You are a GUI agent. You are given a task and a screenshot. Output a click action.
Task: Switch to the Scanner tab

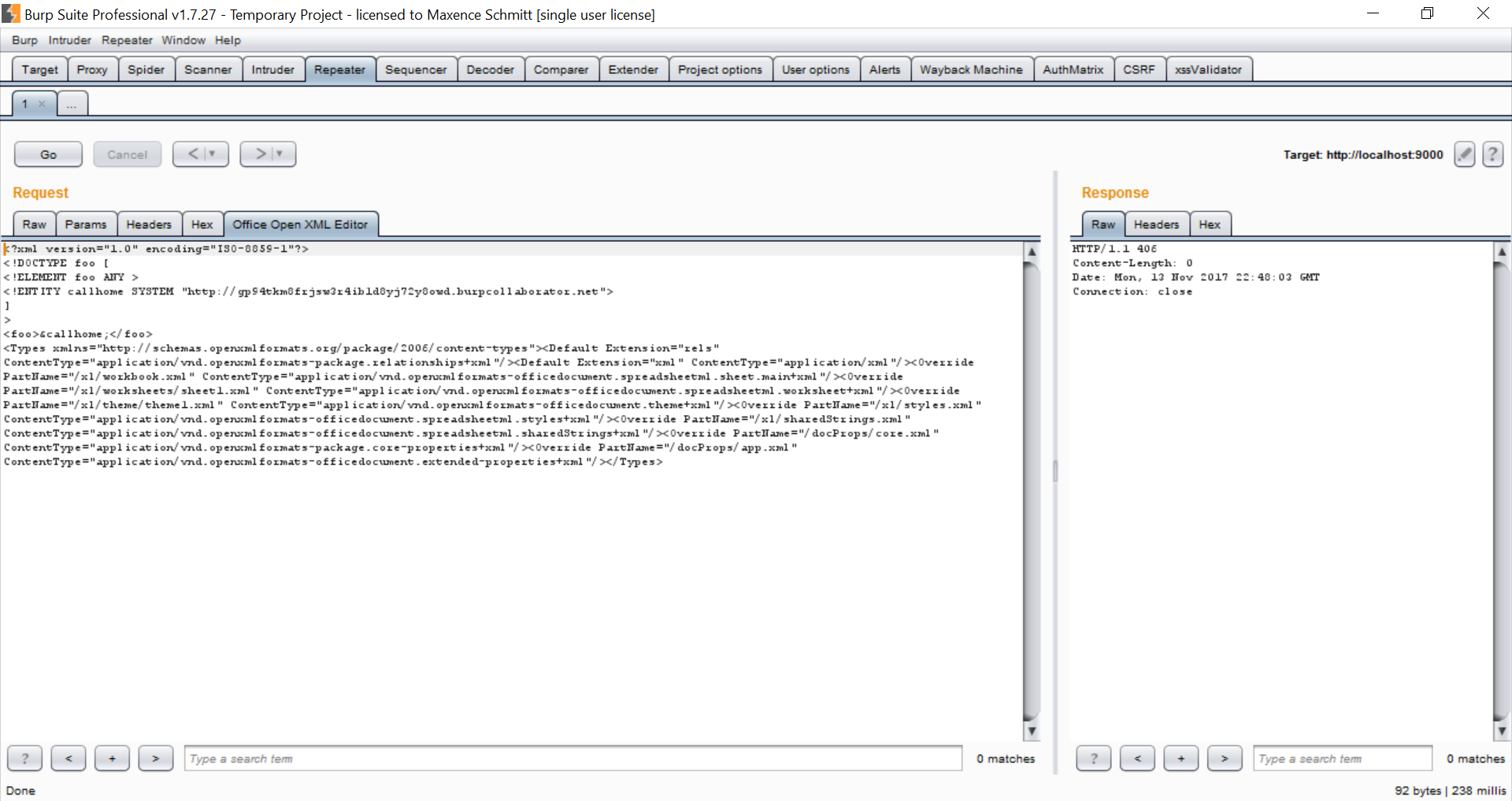208,69
